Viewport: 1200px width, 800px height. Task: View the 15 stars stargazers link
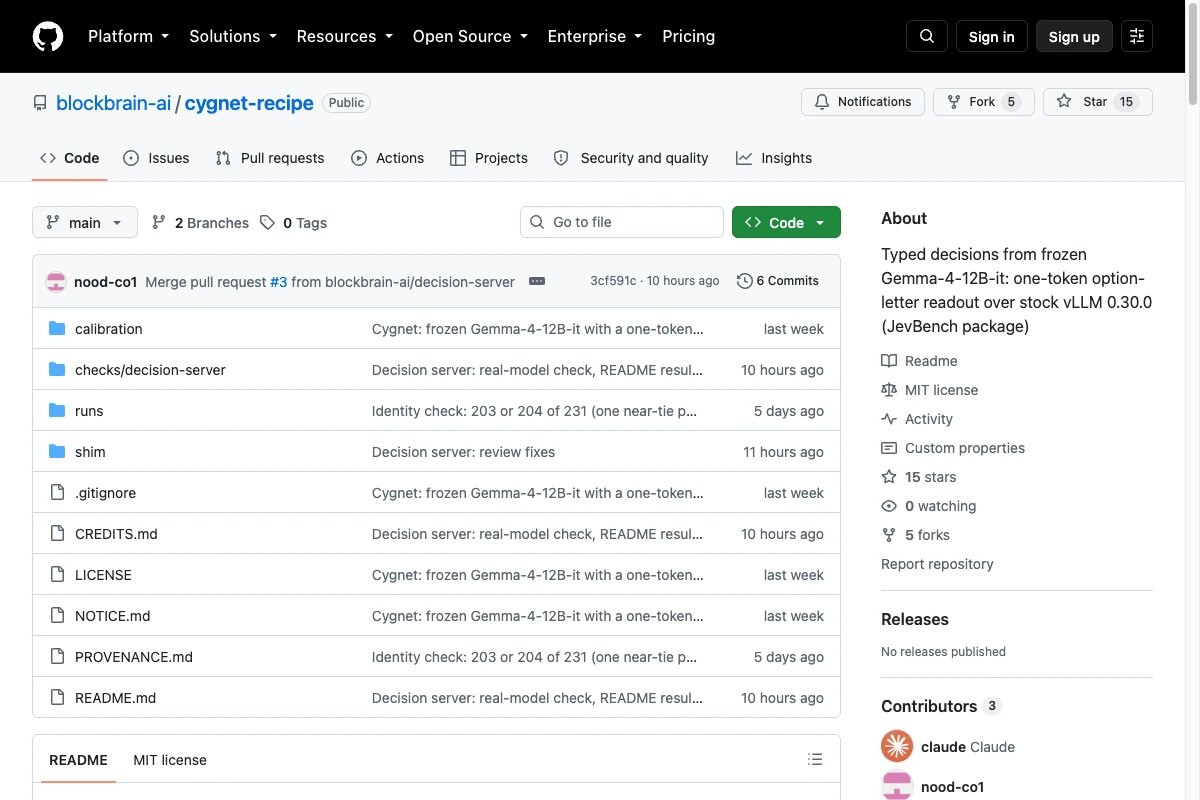click(918, 477)
